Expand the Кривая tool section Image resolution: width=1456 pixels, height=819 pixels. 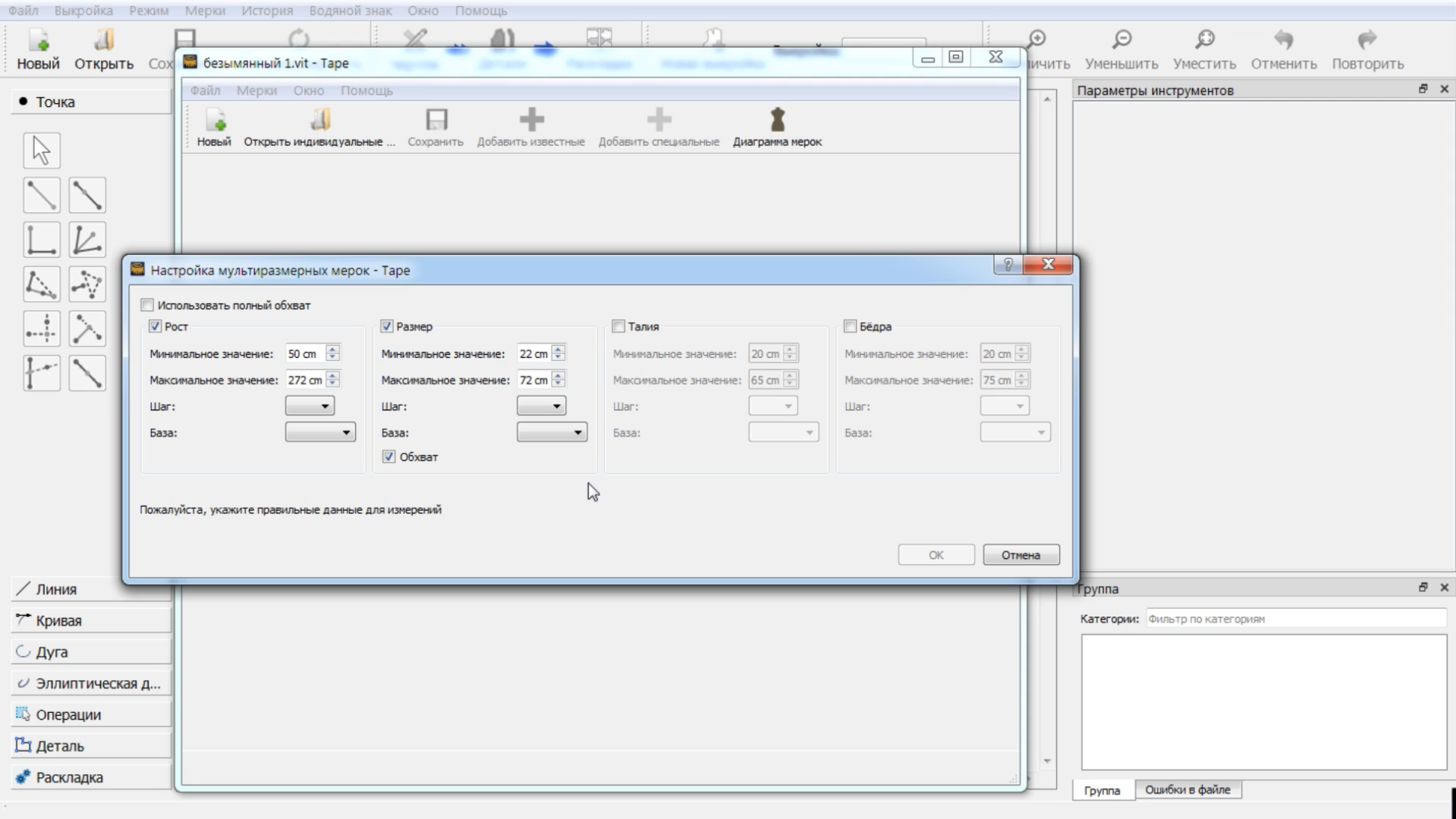(91, 620)
